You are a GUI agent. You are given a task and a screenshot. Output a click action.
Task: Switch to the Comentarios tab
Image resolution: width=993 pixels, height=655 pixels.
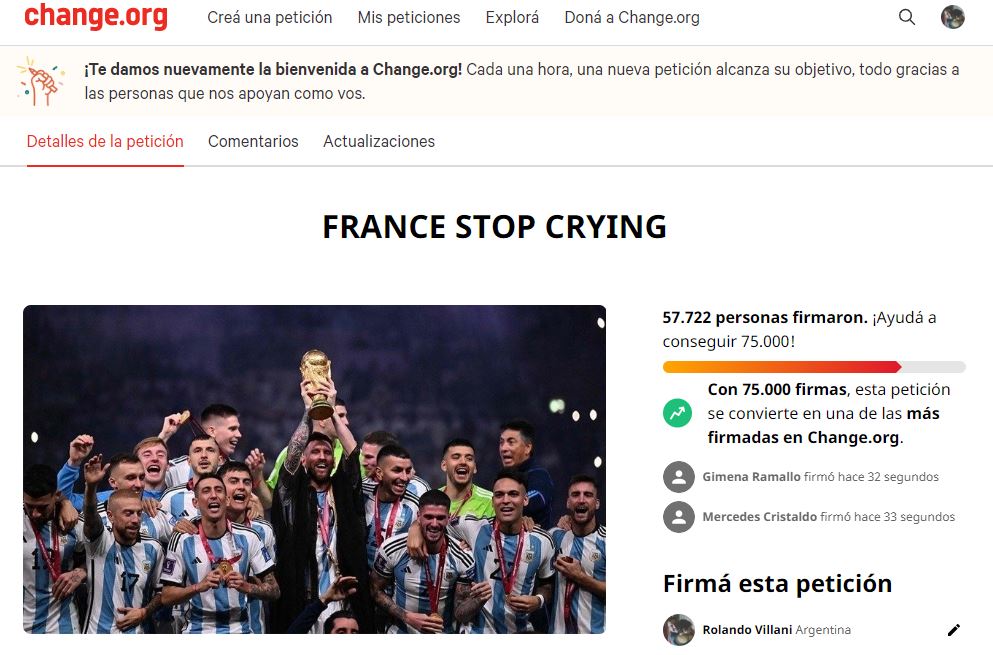pyautogui.click(x=253, y=141)
